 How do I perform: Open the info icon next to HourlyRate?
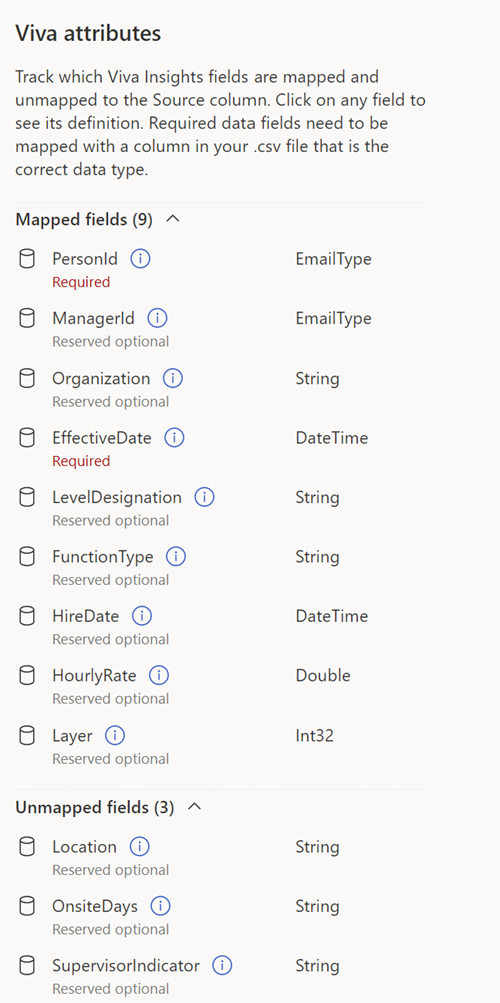point(159,675)
